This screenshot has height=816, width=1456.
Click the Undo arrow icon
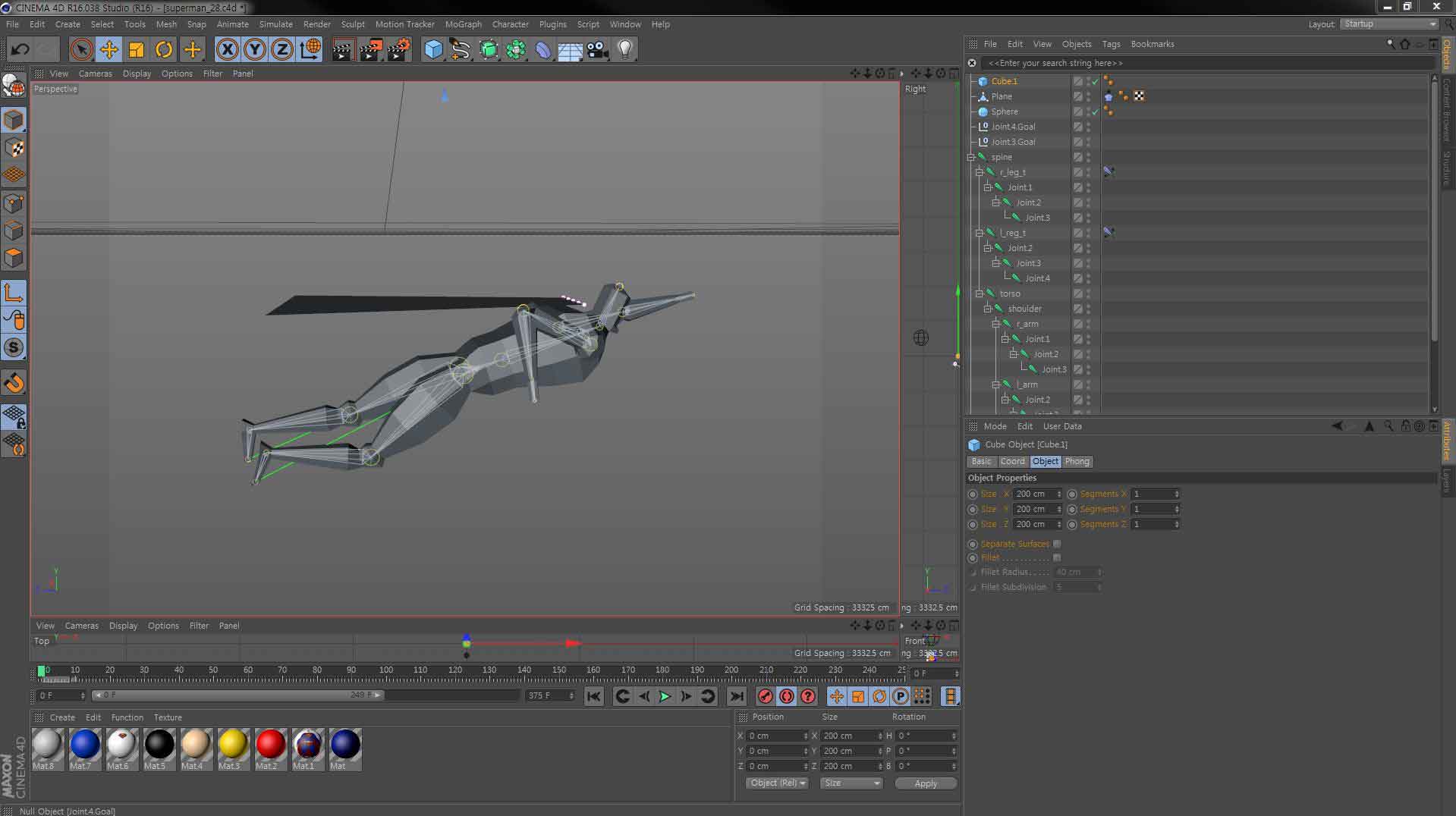pos(20,50)
